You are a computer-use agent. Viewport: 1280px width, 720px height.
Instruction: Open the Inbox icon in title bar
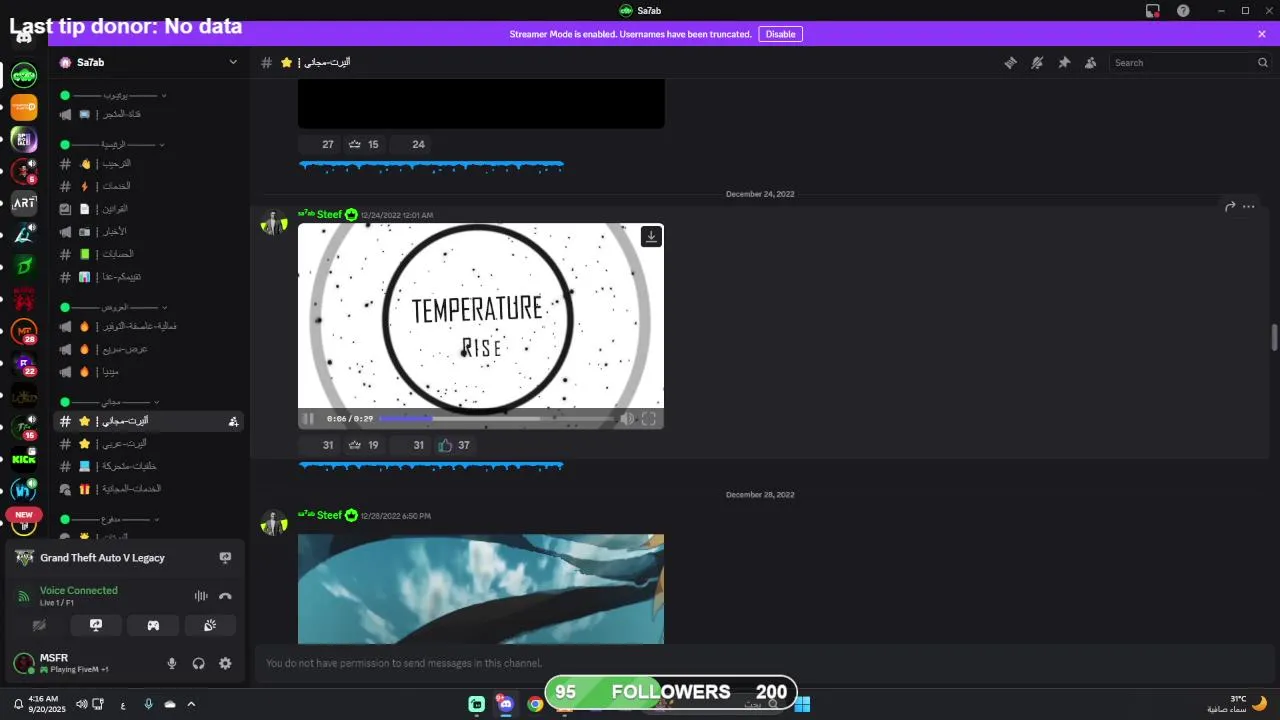[x=1153, y=10]
